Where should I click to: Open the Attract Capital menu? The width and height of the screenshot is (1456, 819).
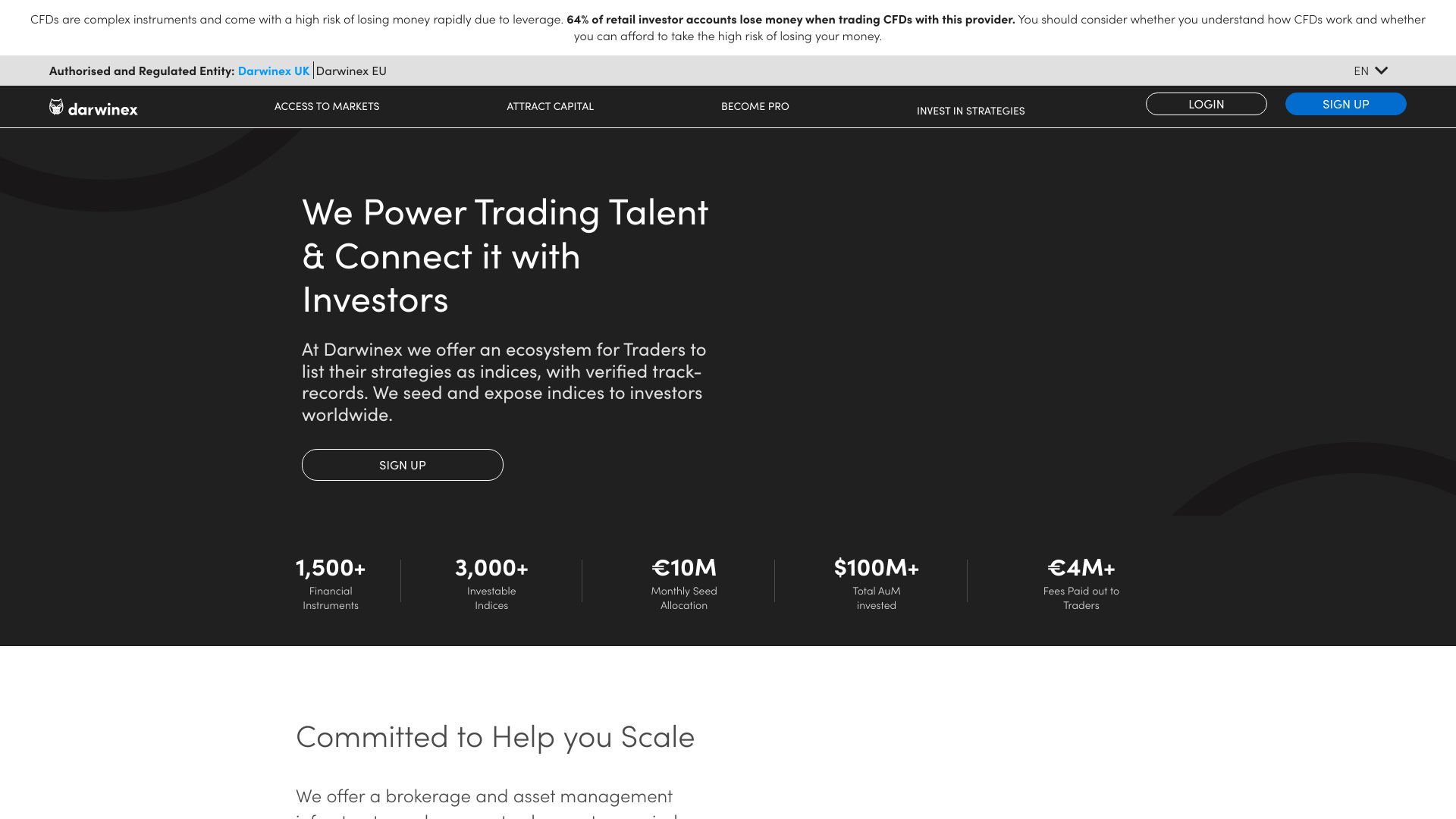[550, 106]
